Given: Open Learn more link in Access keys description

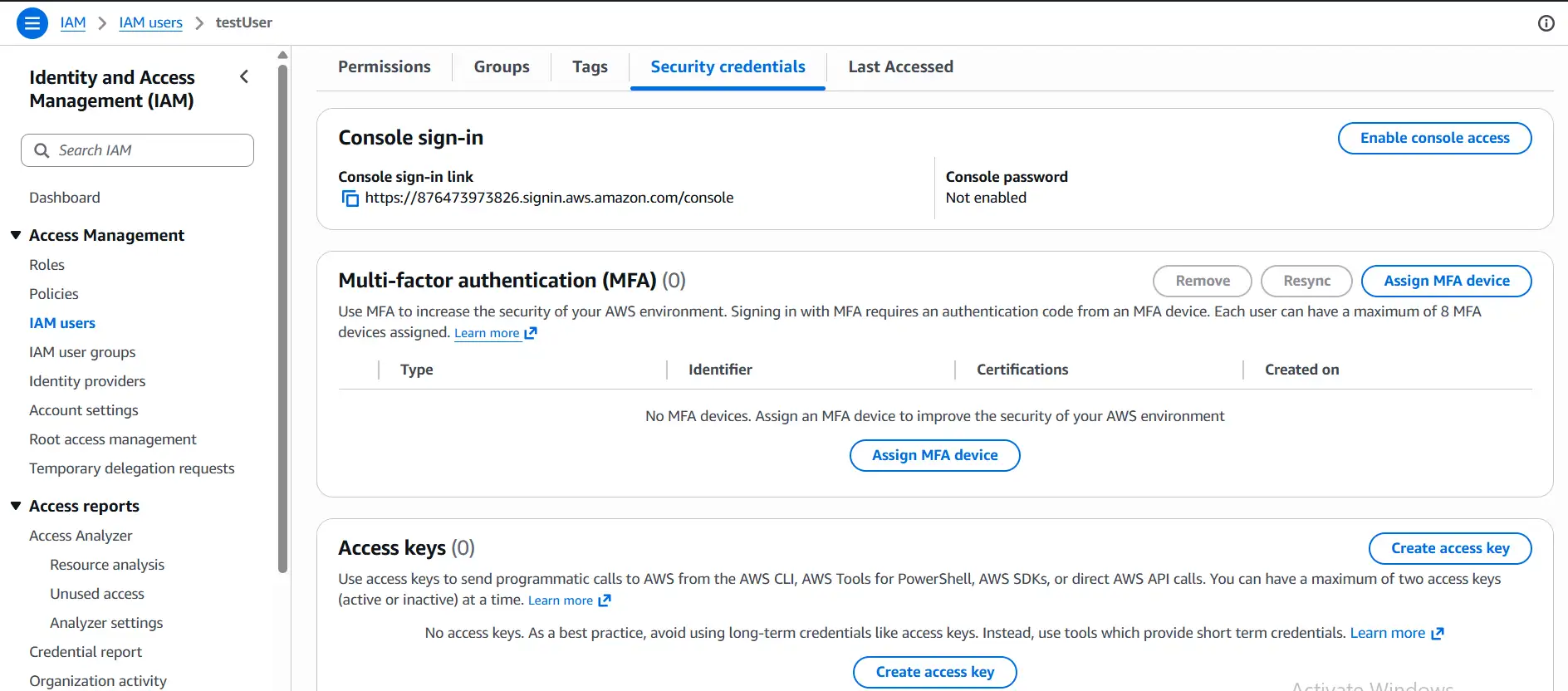Looking at the screenshot, I should pos(561,600).
